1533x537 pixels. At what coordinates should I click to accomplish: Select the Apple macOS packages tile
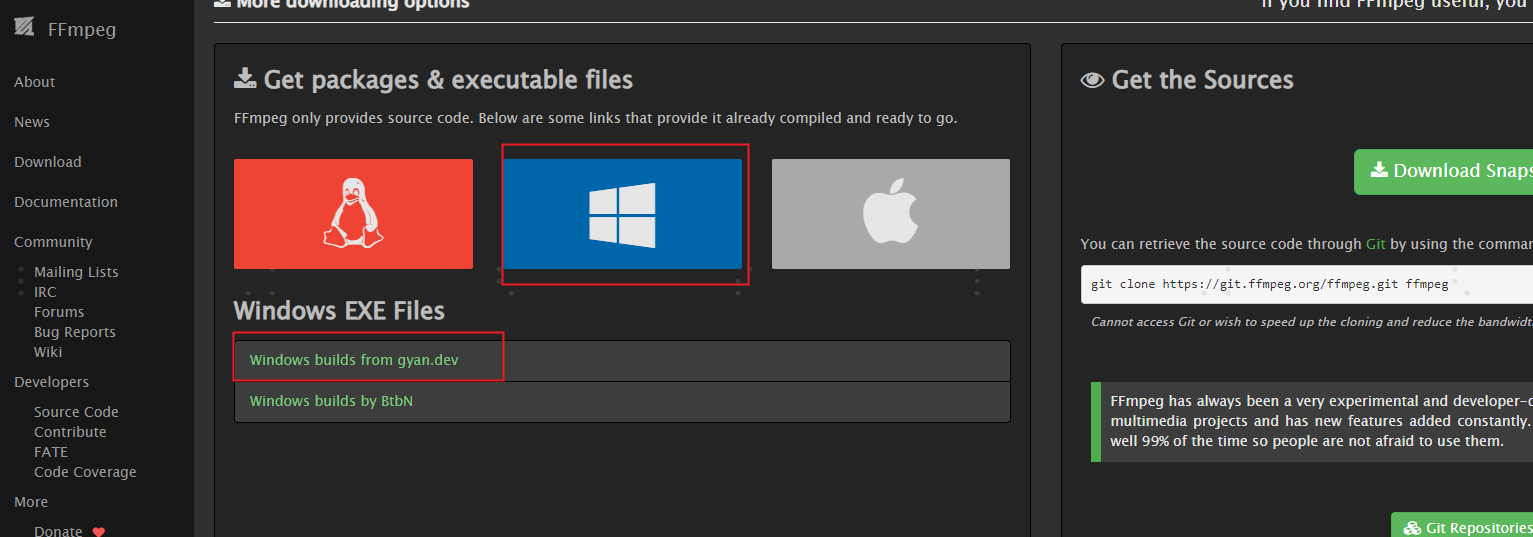[x=891, y=214]
